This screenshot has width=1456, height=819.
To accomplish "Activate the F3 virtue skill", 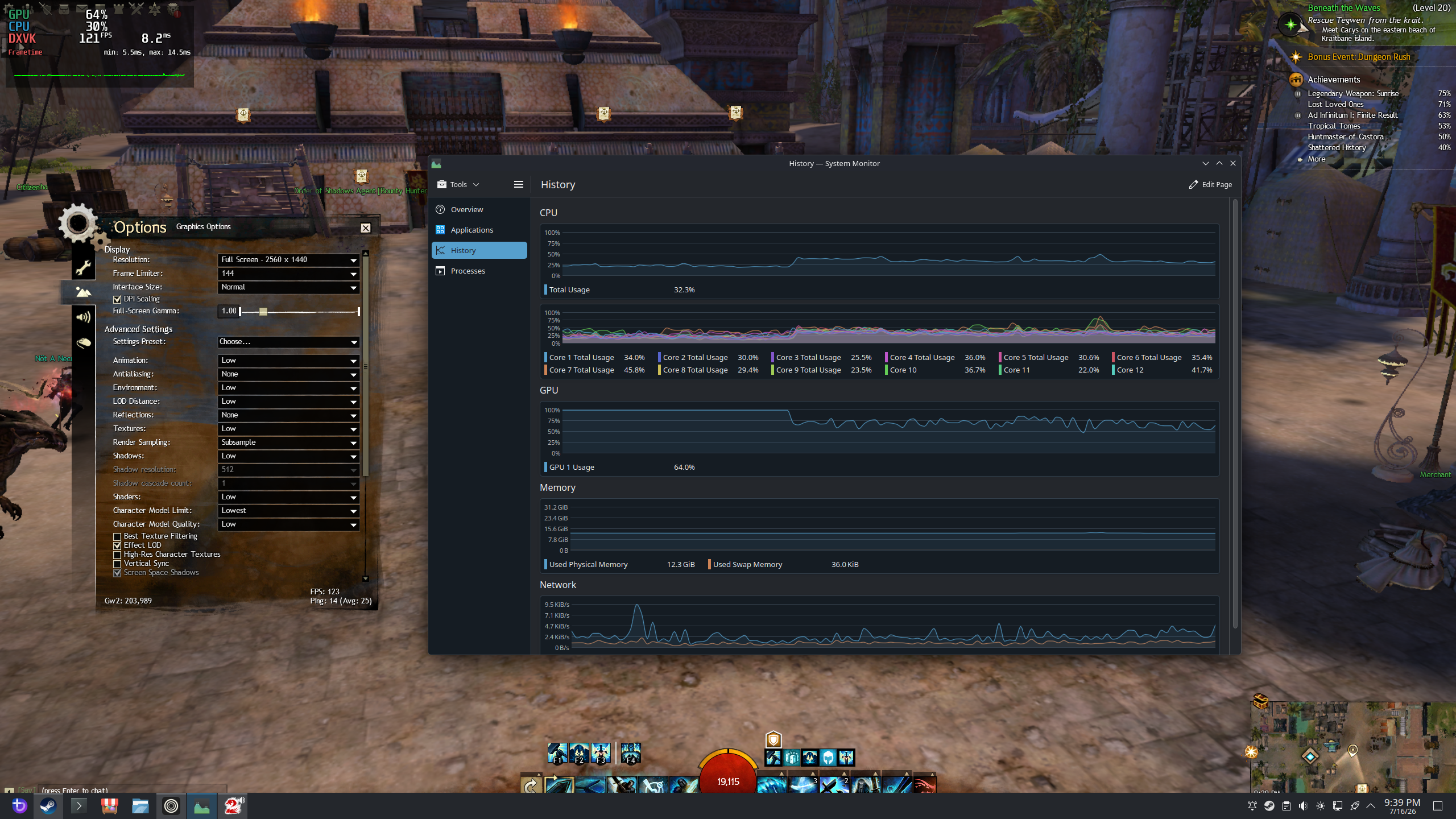I will click(x=601, y=753).
